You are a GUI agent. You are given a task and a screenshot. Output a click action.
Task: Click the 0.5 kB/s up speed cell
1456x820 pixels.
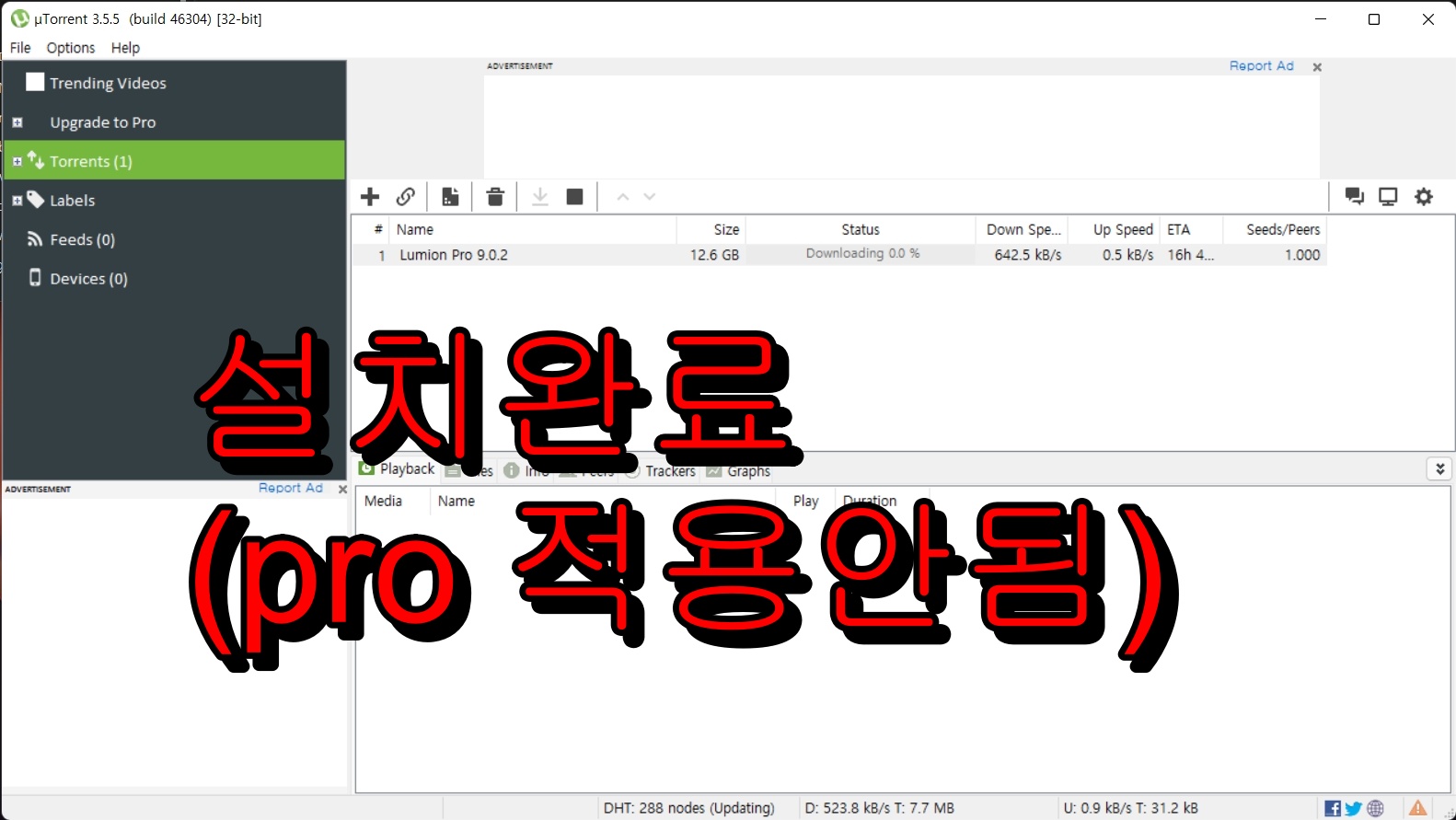pos(1127,255)
